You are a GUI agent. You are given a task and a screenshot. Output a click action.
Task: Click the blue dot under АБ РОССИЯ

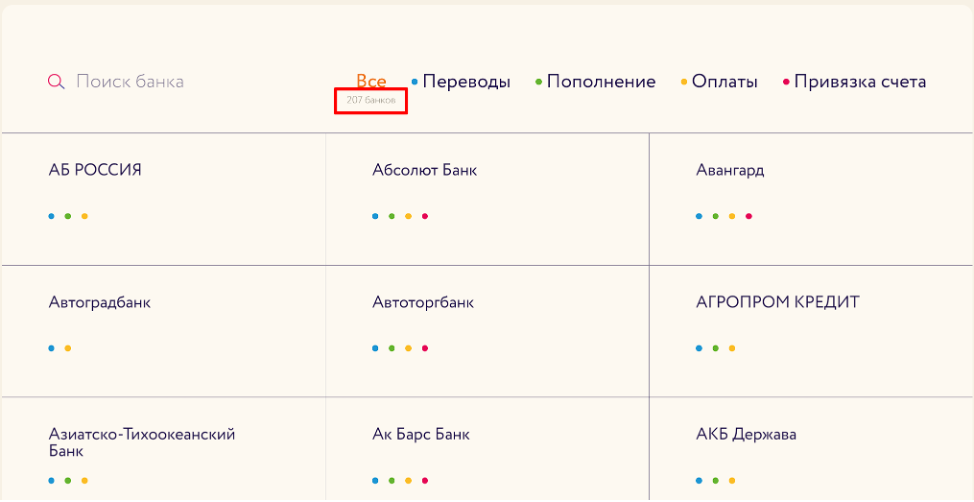tap(51, 216)
